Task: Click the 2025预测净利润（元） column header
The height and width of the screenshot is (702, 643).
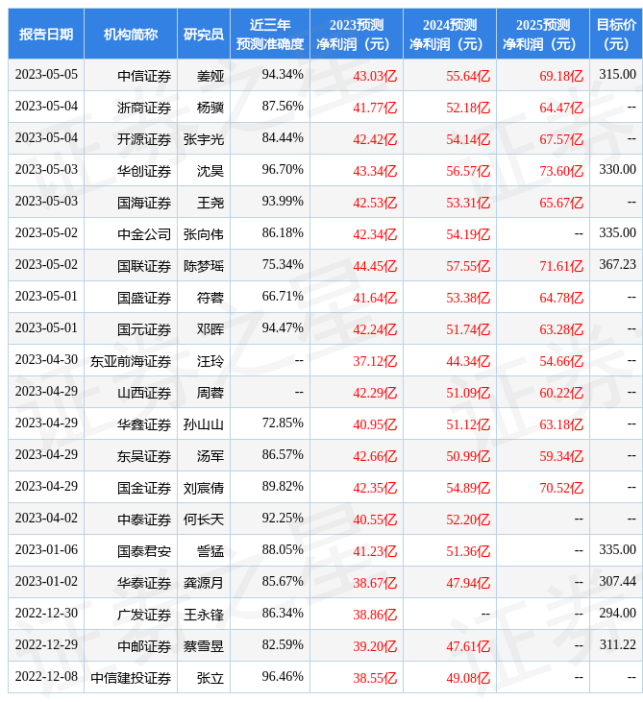Action: pos(543,34)
